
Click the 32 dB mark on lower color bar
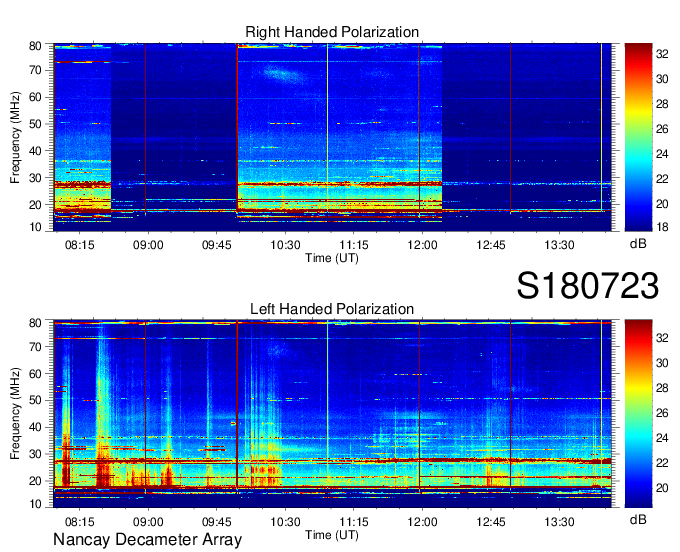tap(662, 338)
